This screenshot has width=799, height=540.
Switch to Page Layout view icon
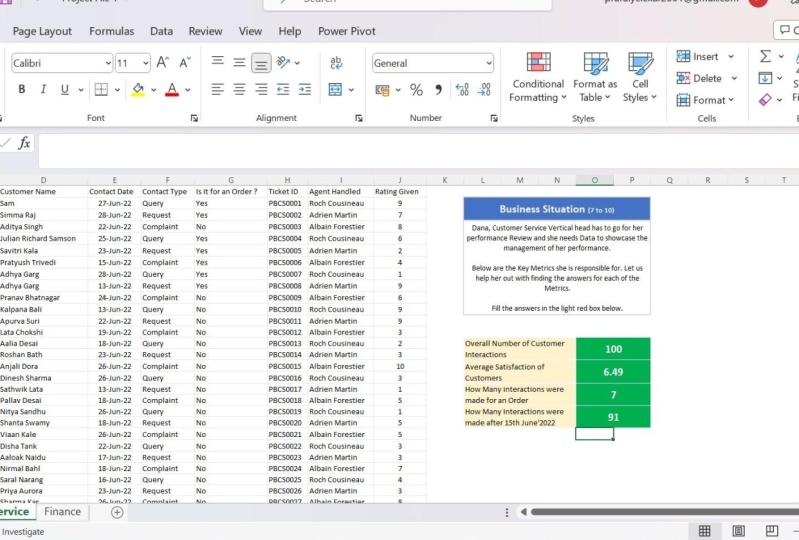point(738,531)
